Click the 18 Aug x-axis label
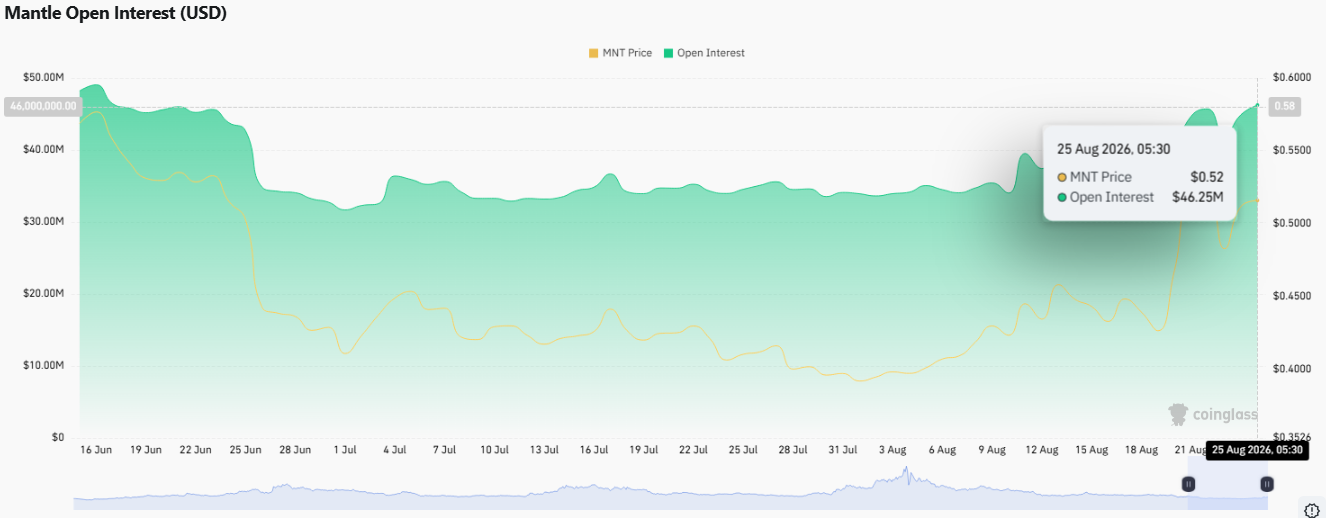 (x=1141, y=450)
